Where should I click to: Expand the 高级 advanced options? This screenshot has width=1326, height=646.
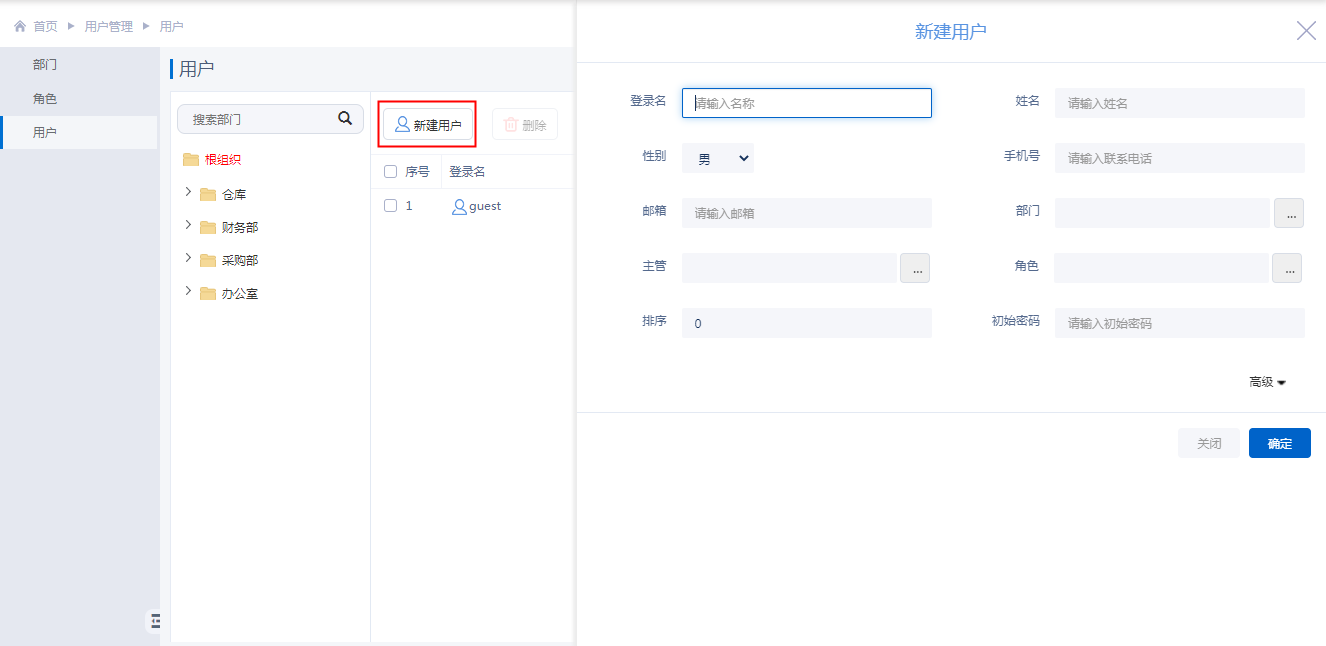(x=1267, y=382)
